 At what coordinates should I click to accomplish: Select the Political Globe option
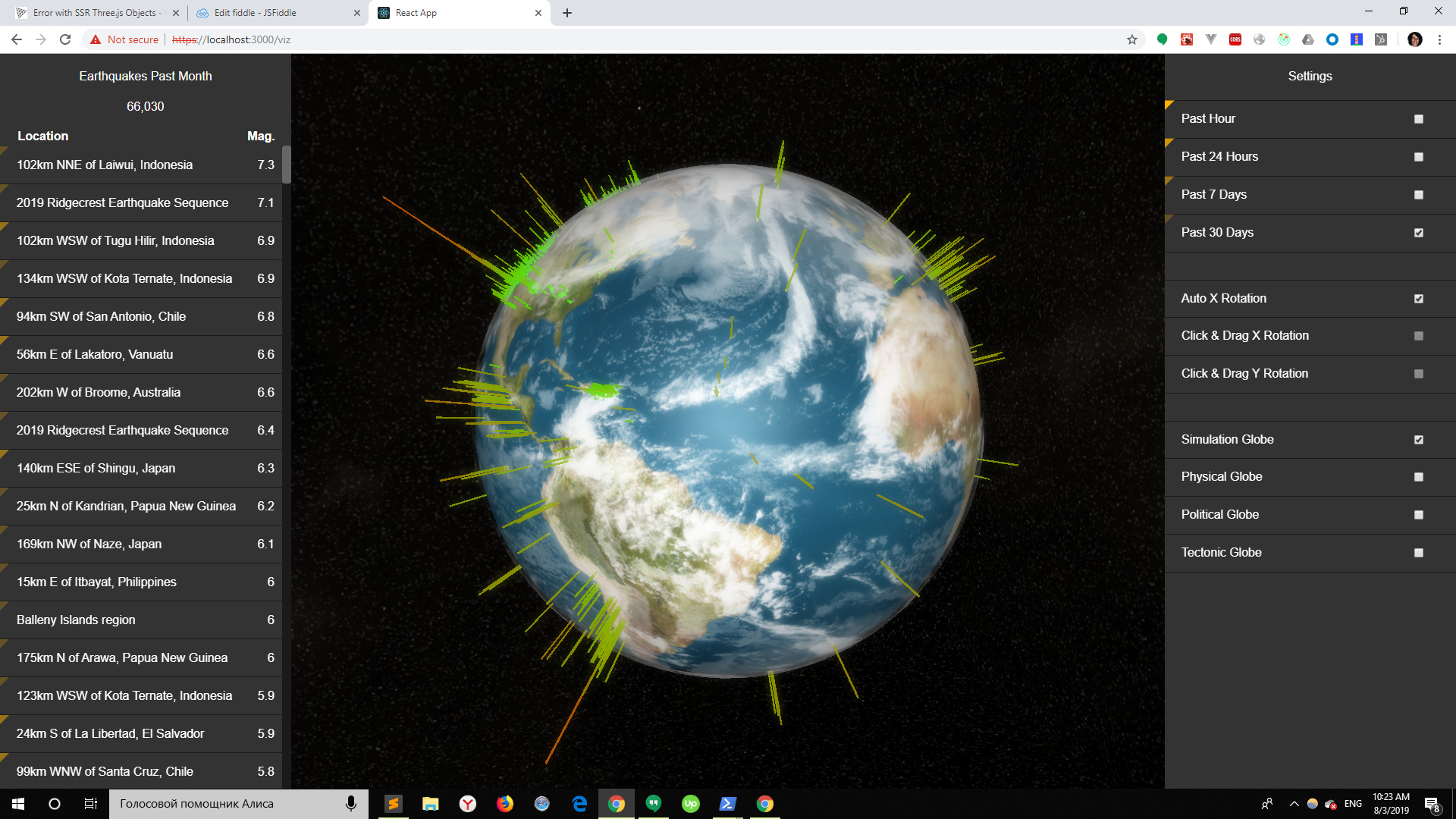[1418, 515]
